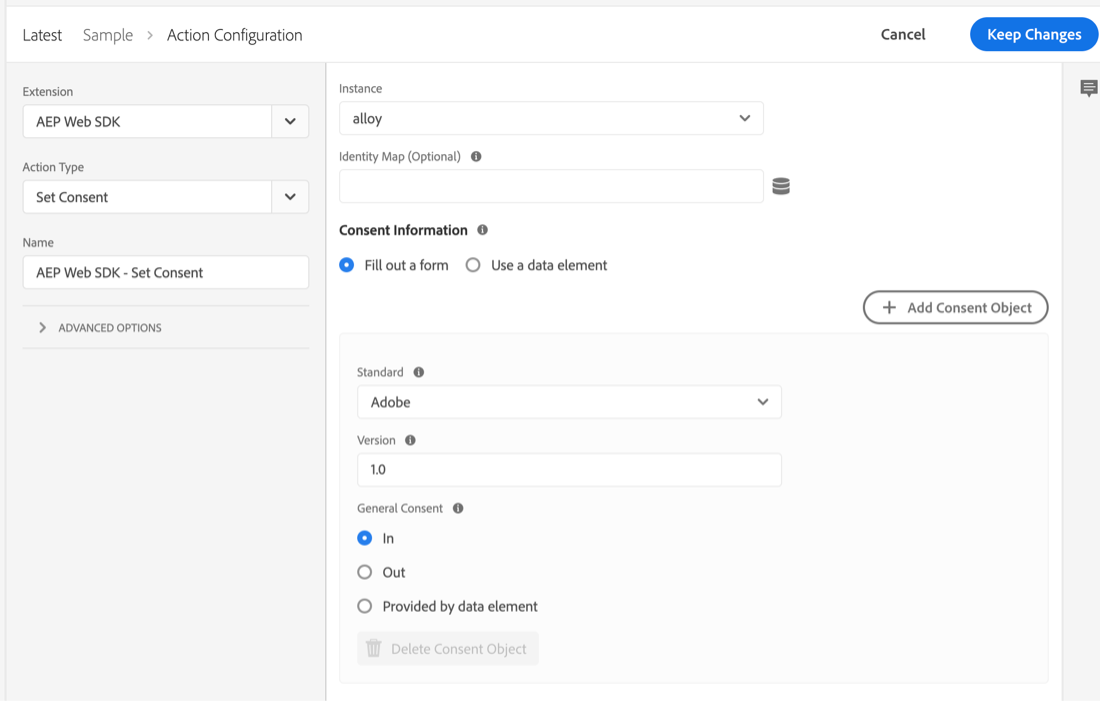Click the Version info icon
The height and width of the screenshot is (705, 1100).
pos(410,440)
